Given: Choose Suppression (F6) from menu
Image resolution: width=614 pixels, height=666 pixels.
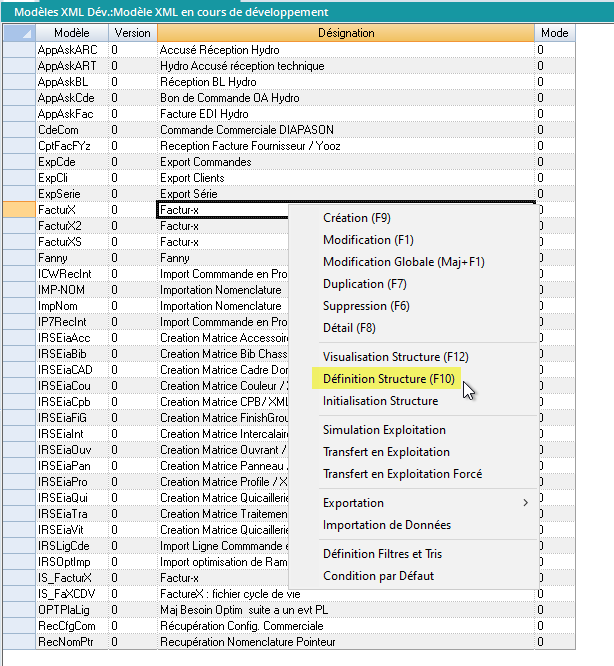Looking at the screenshot, I should (x=366, y=306).
